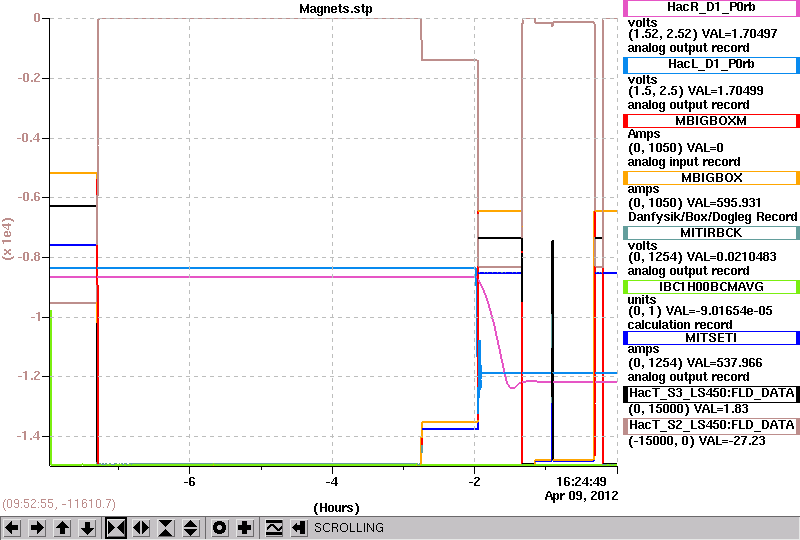Click the -1.2 y-axis tick label
This screenshot has height=540, width=800.
29,376
